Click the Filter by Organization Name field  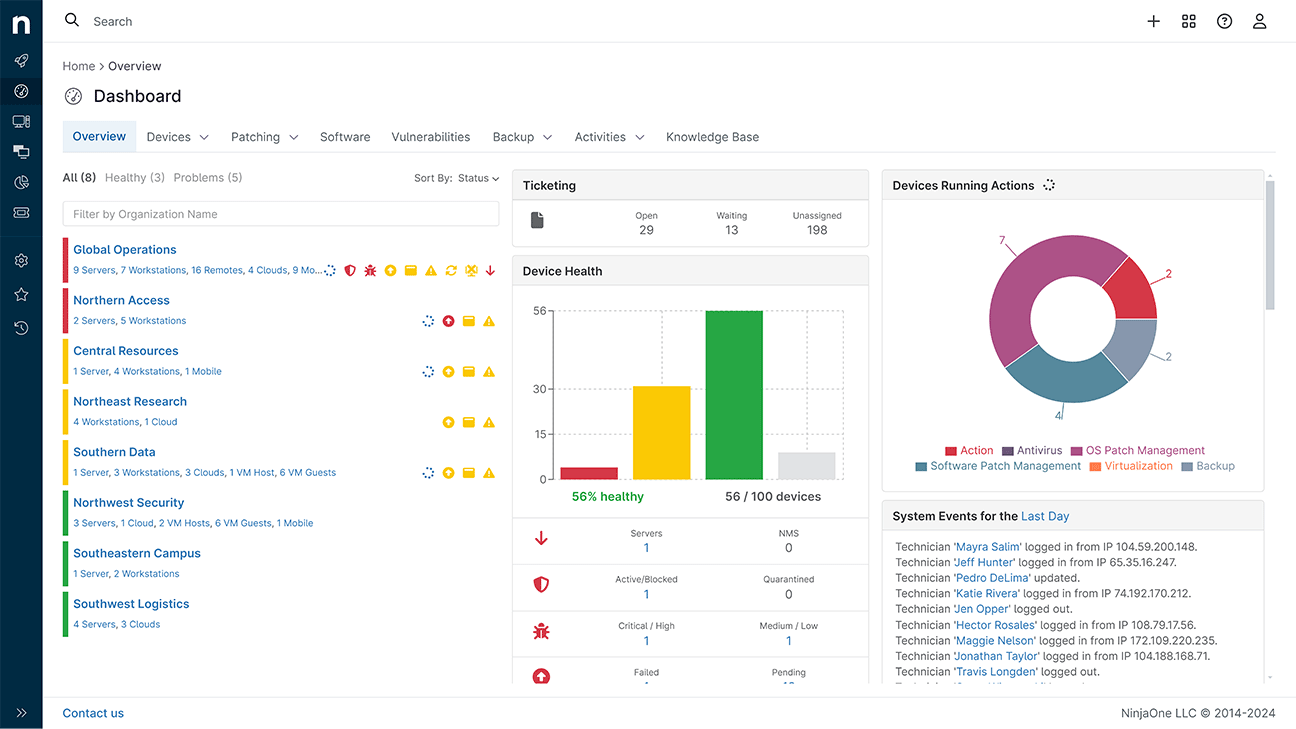tap(280, 214)
